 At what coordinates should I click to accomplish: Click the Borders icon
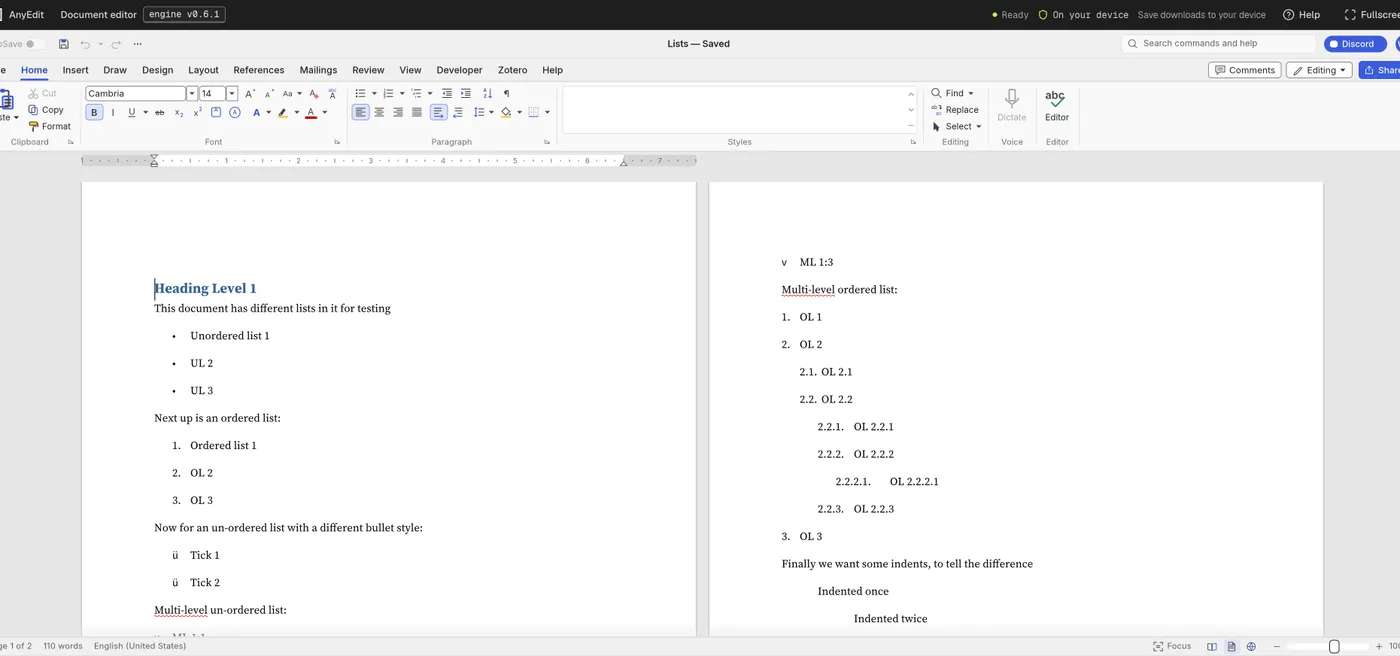(534, 113)
